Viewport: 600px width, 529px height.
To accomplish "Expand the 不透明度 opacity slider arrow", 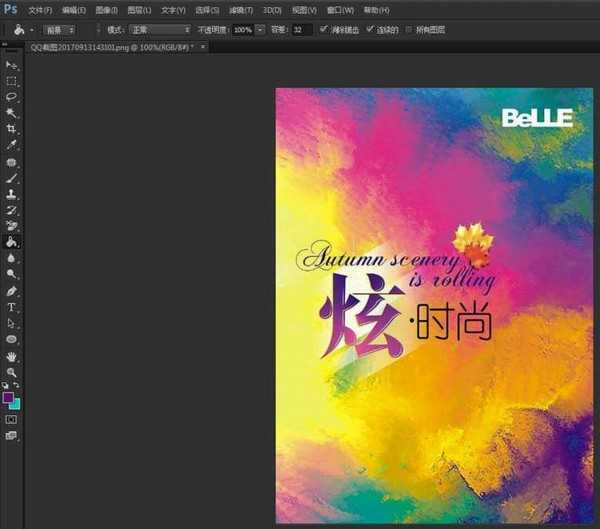I will coord(261,30).
